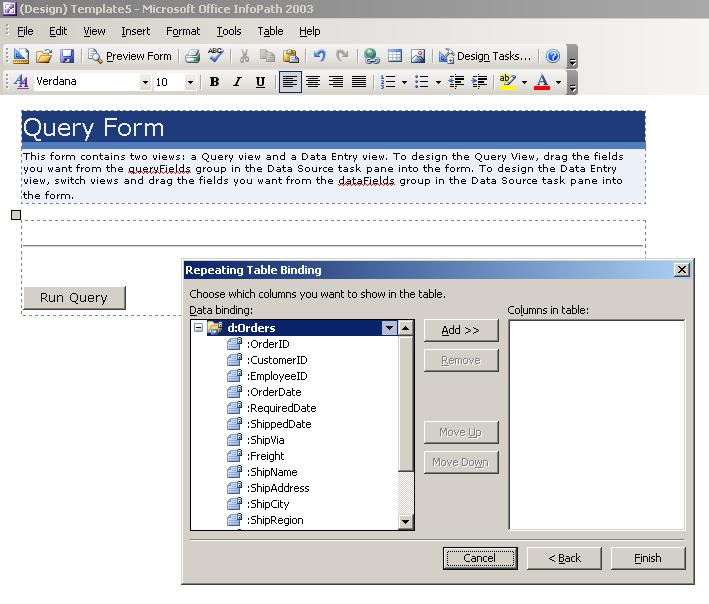Click the Undo arrow icon
Viewport: 709px width, 604px height.
pyautogui.click(x=320, y=56)
